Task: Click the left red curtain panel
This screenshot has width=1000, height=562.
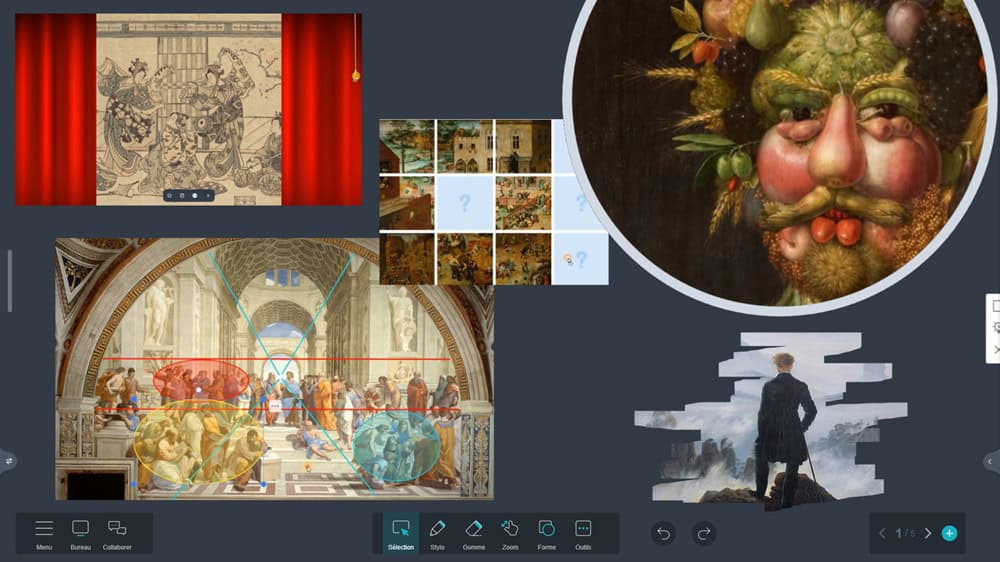Action: pos(55,109)
